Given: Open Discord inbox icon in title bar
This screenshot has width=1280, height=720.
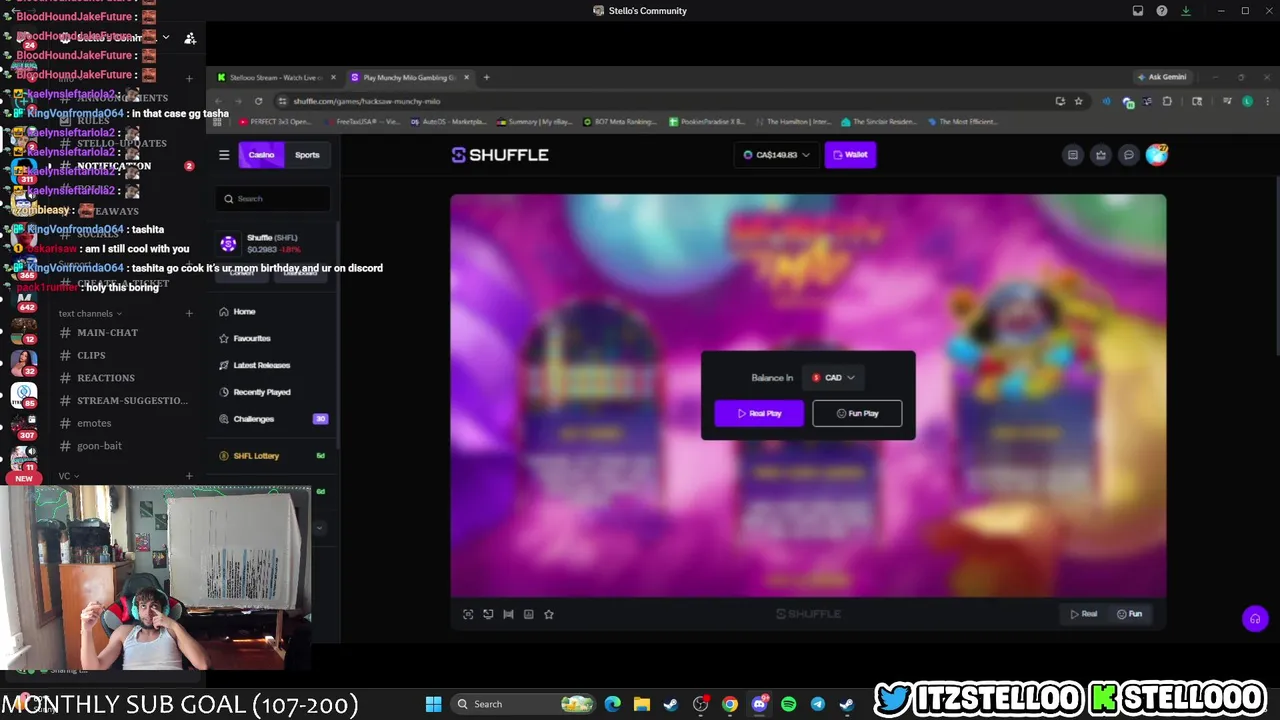Looking at the screenshot, I should pos(1138,11).
